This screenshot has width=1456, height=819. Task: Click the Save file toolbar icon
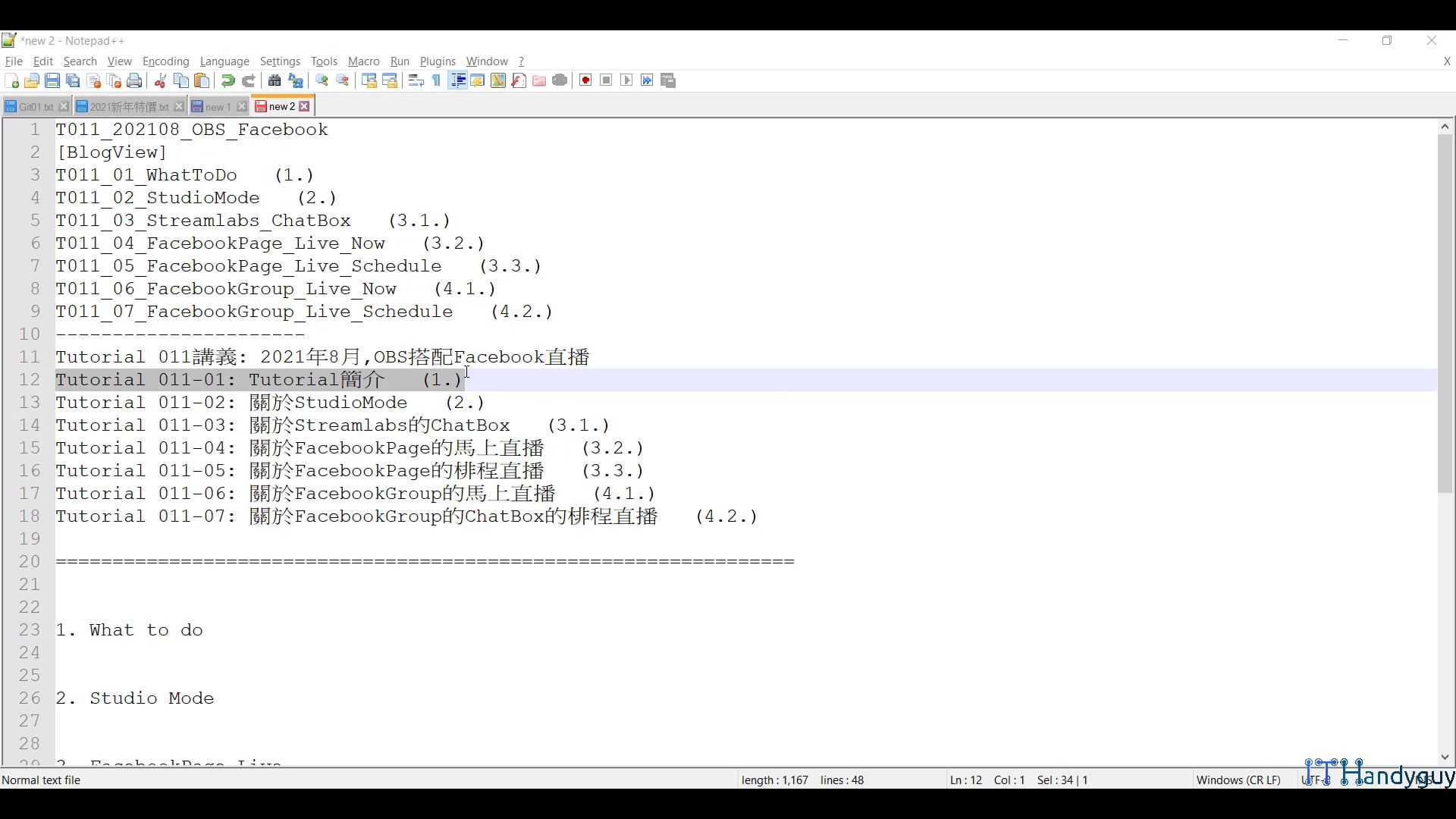(x=52, y=80)
